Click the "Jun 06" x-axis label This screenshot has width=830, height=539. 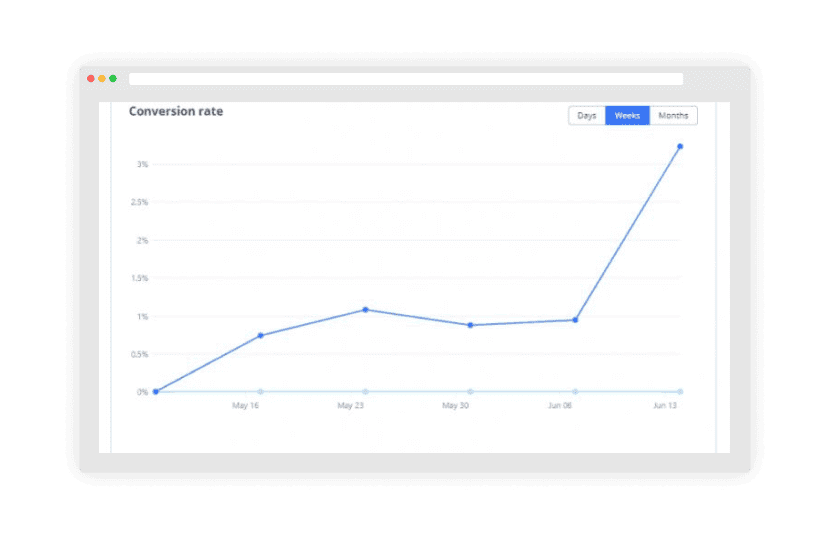pyautogui.click(x=560, y=406)
